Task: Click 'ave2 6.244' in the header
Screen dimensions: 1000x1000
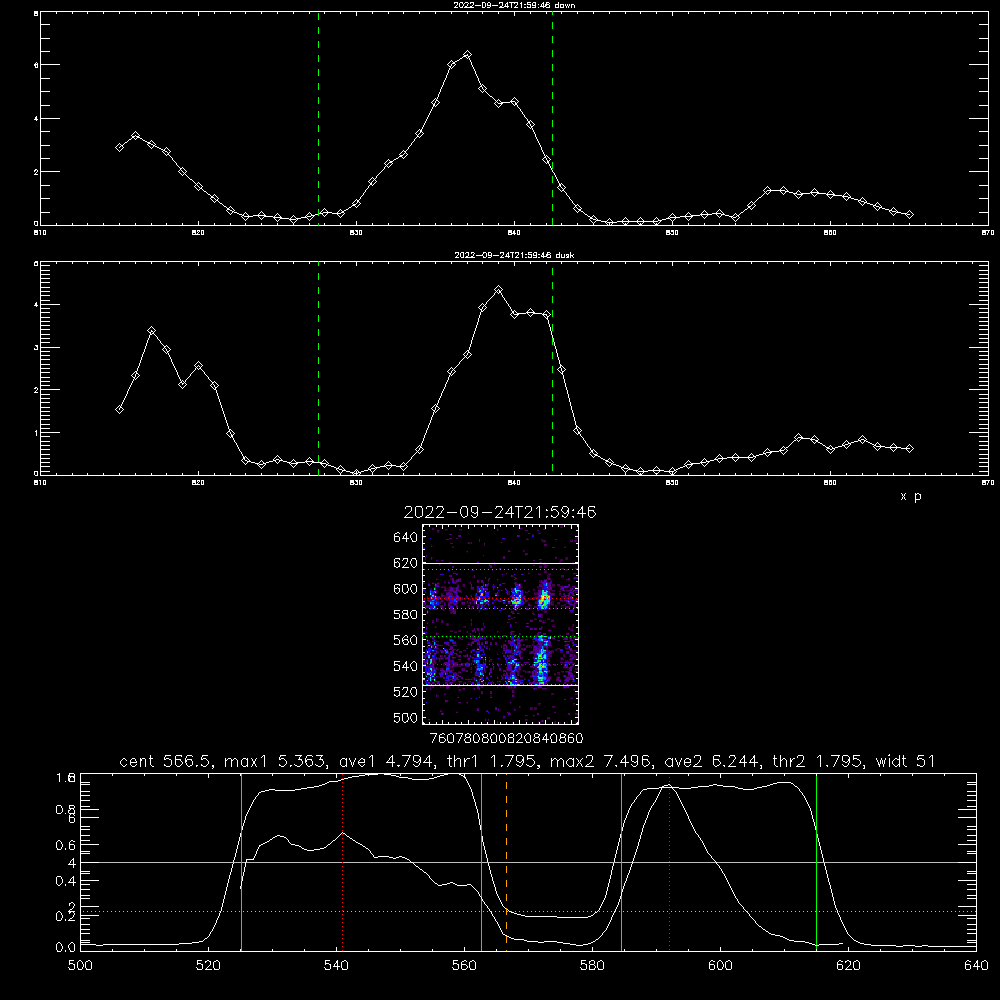Action: [x=712, y=761]
